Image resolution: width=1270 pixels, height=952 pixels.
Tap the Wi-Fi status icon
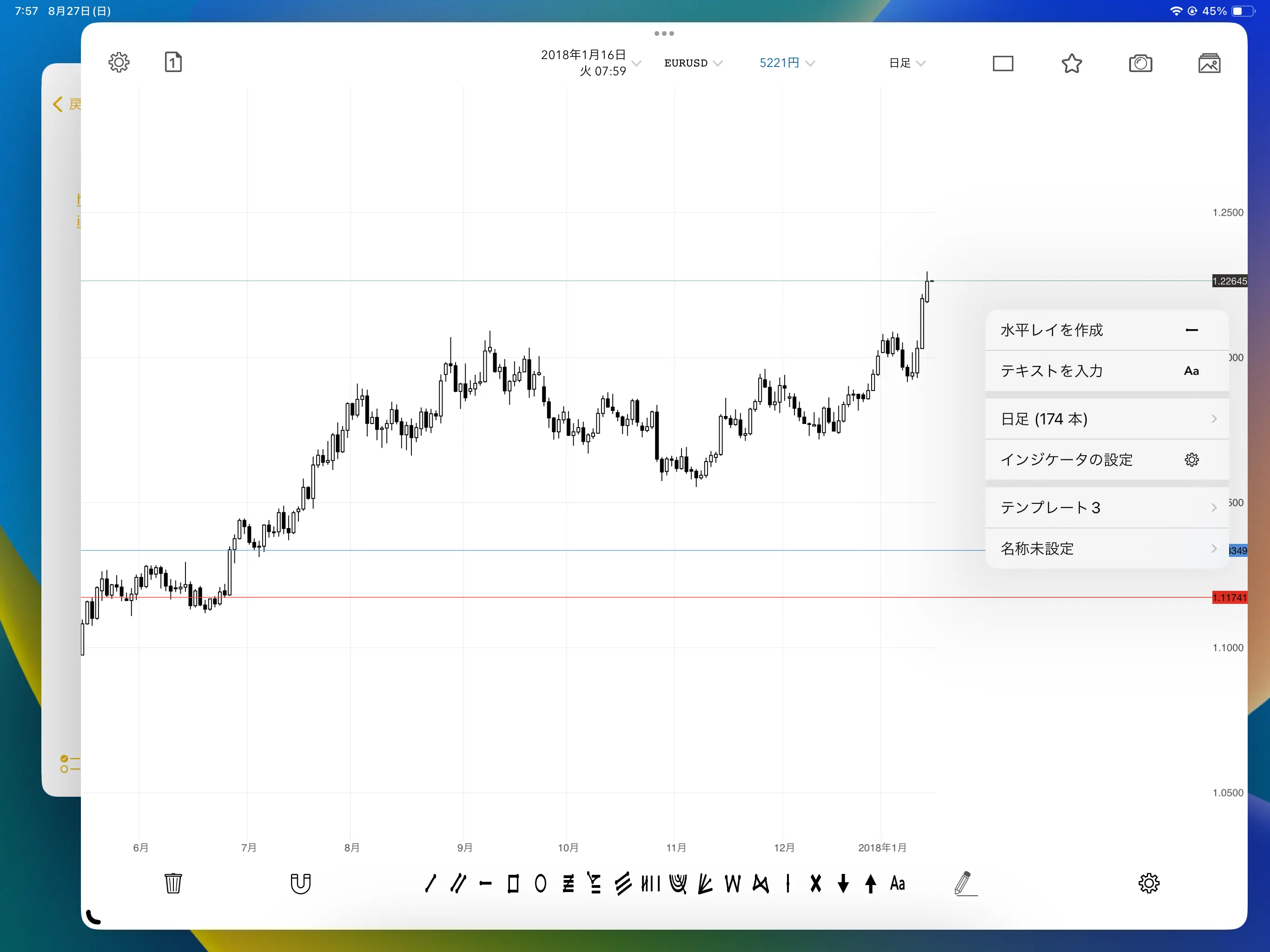pyautogui.click(x=1176, y=11)
